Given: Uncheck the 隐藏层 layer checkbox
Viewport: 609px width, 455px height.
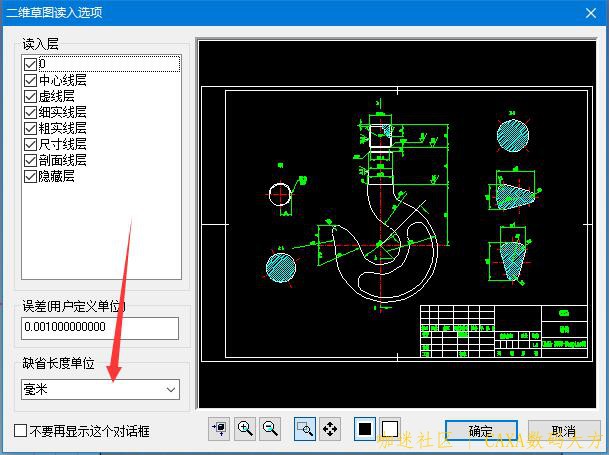Looking at the screenshot, I should [x=30, y=176].
